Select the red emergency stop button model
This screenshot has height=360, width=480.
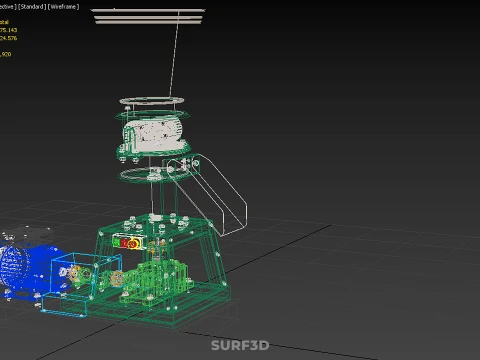point(133,244)
